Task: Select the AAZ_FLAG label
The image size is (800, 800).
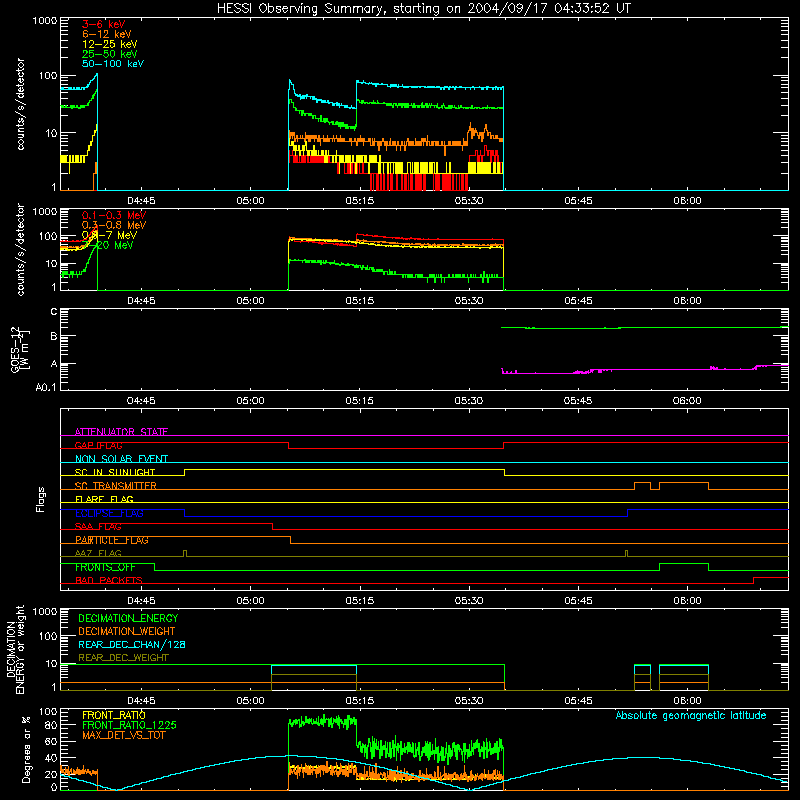Action: [x=98, y=553]
